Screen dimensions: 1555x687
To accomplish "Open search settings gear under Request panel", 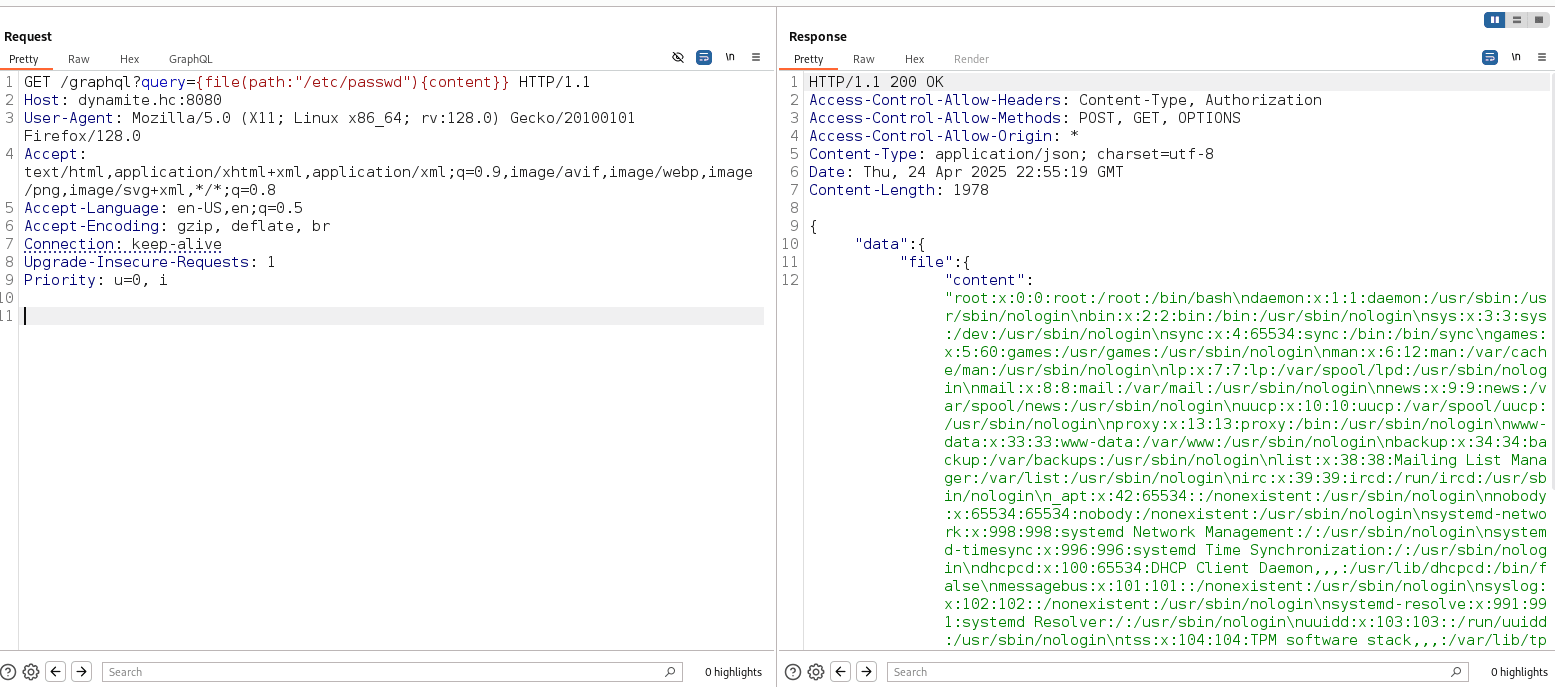I will [31, 672].
